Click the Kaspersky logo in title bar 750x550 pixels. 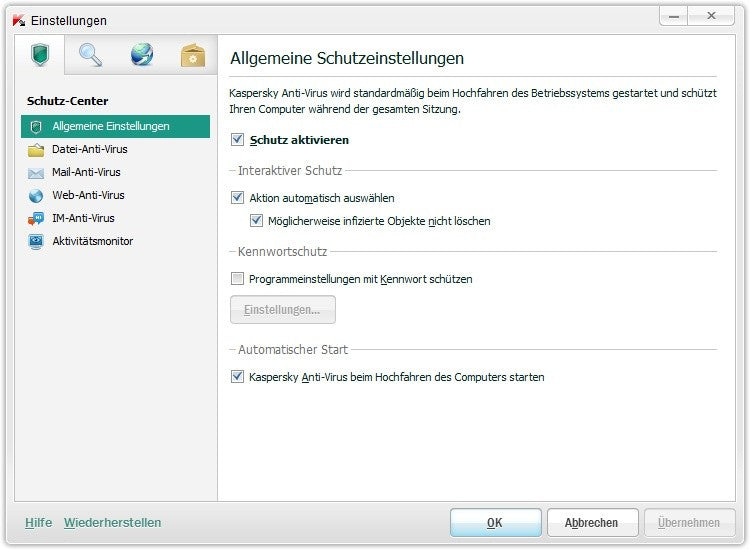pyautogui.click(x=19, y=21)
